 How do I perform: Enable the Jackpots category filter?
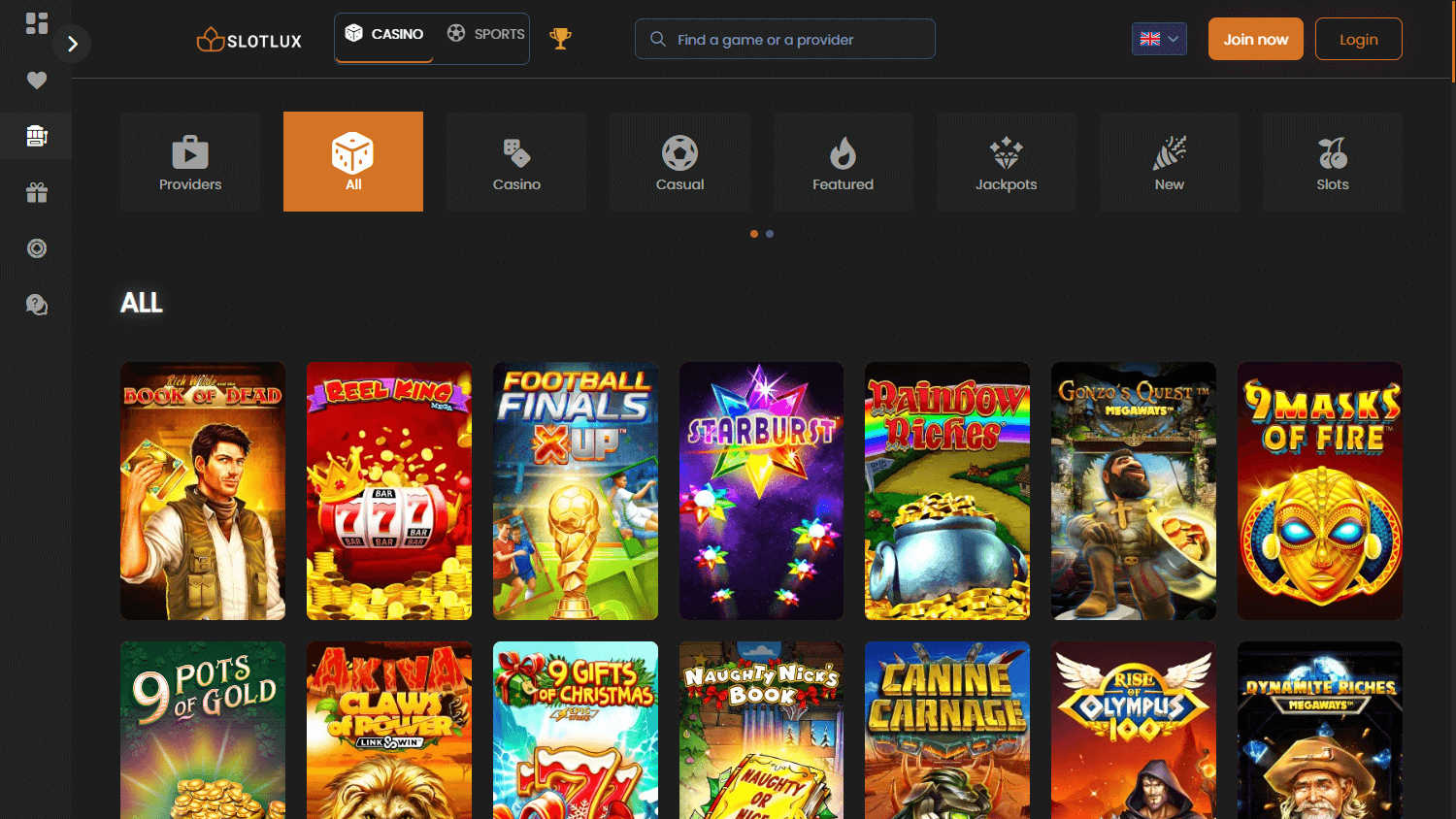click(x=1006, y=161)
